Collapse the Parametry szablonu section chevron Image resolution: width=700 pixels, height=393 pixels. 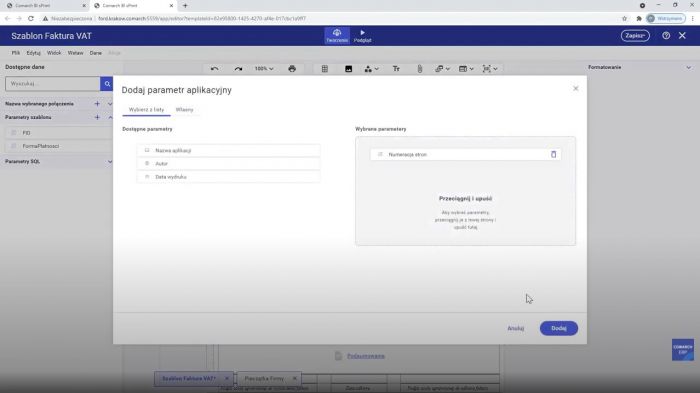coord(110,117)
